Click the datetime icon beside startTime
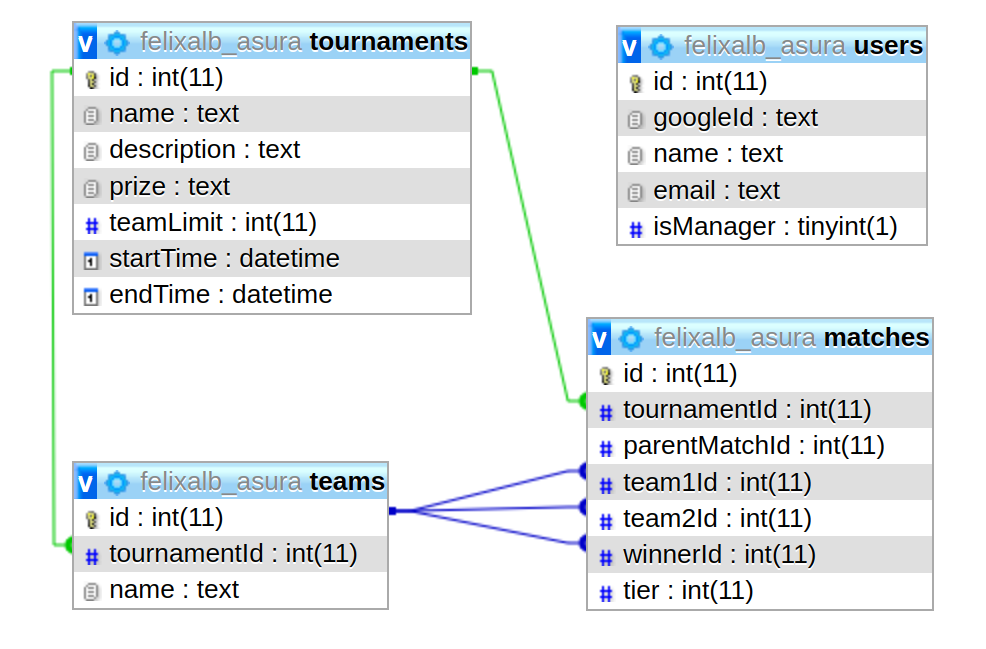This screenshot has height=649, width=986. pyautogui.click(x=91, y=260)
